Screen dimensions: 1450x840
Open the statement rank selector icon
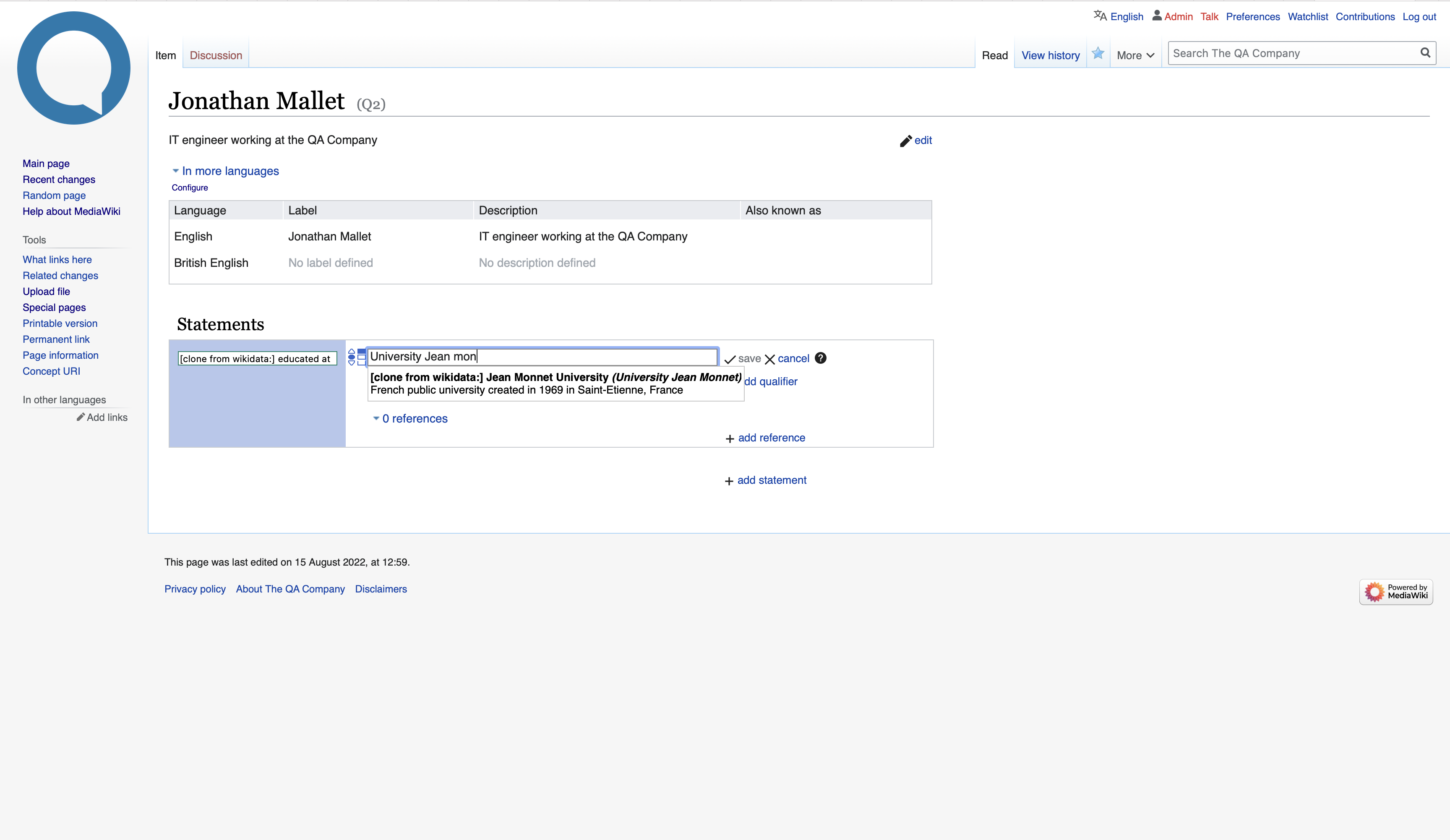(x=352, y=357)
